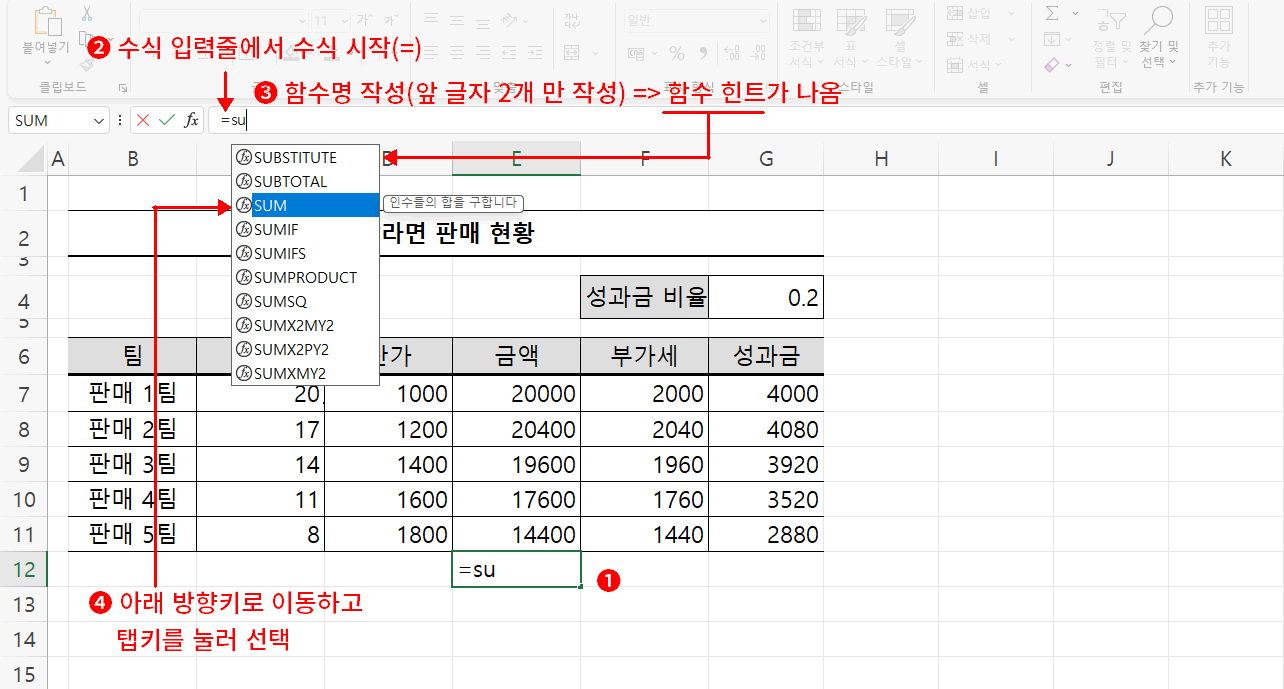Open 표 서식 format as table

851,39
